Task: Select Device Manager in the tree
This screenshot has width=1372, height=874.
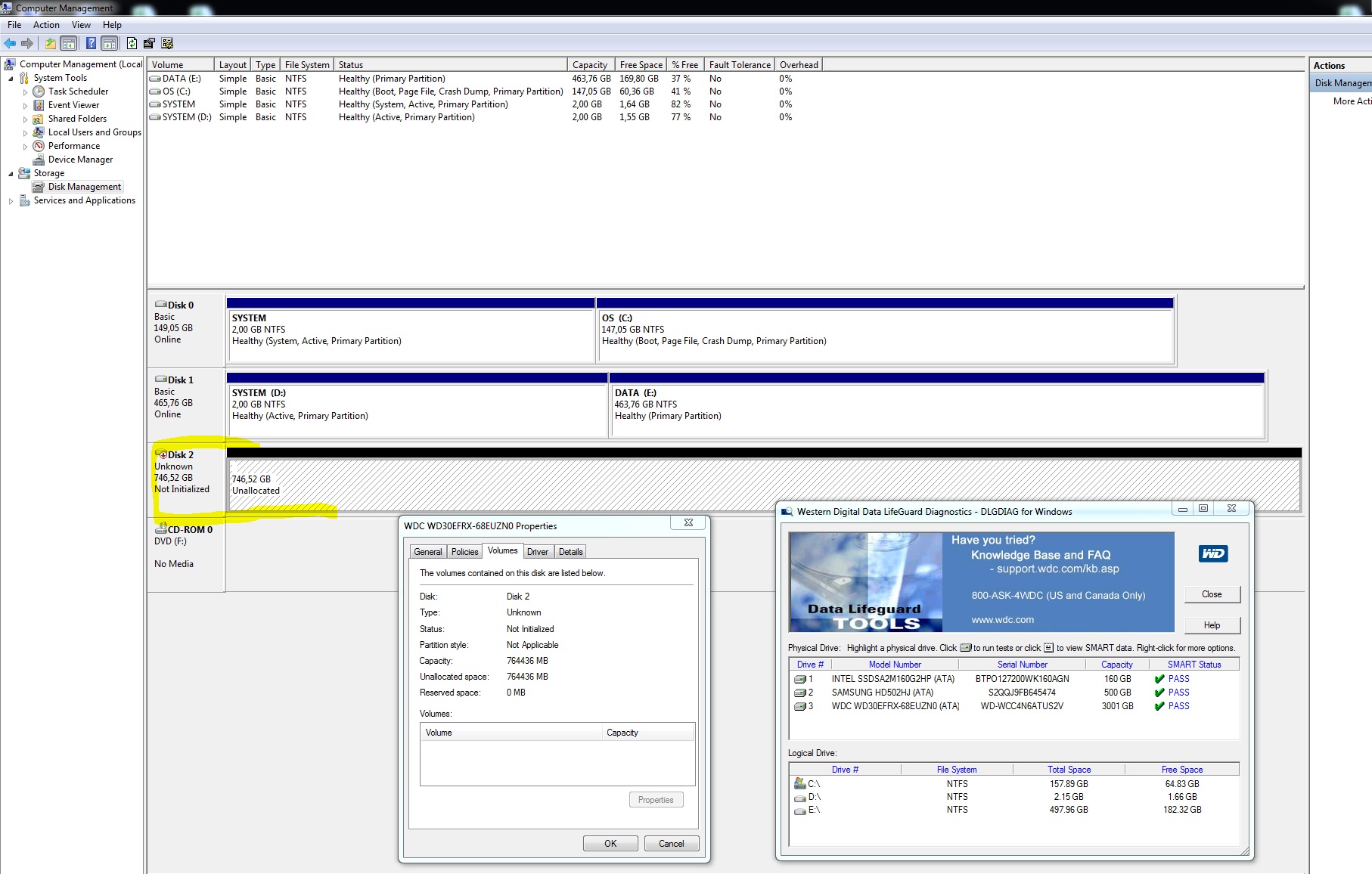Action: click(x=80, y=160)
